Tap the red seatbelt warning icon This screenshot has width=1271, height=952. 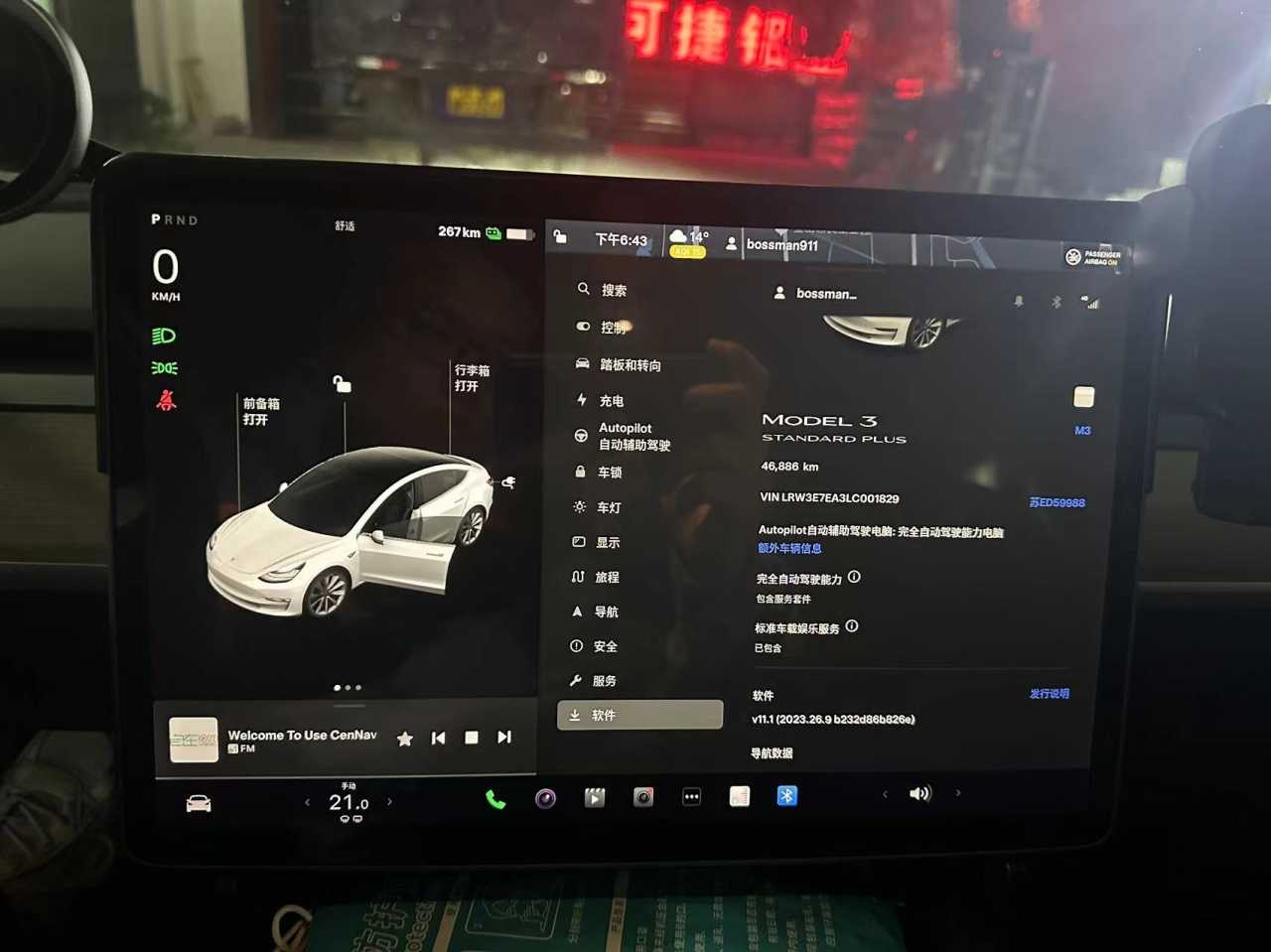pos(166,400)
